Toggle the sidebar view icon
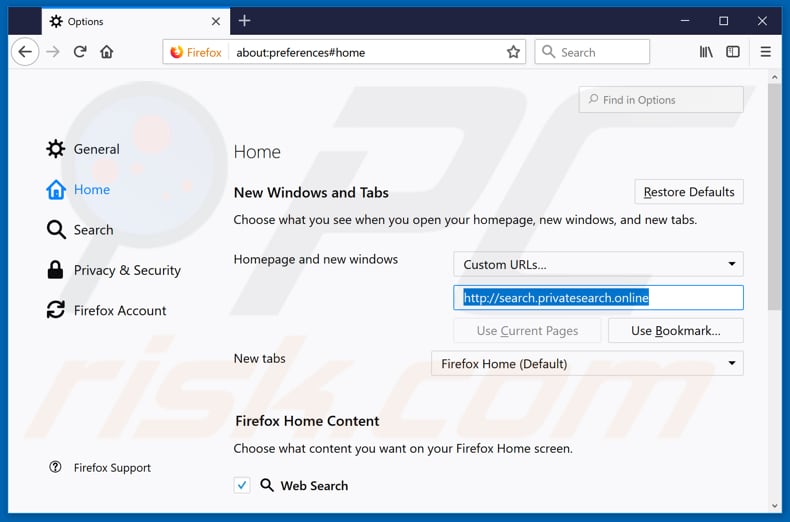 (733, 52)
